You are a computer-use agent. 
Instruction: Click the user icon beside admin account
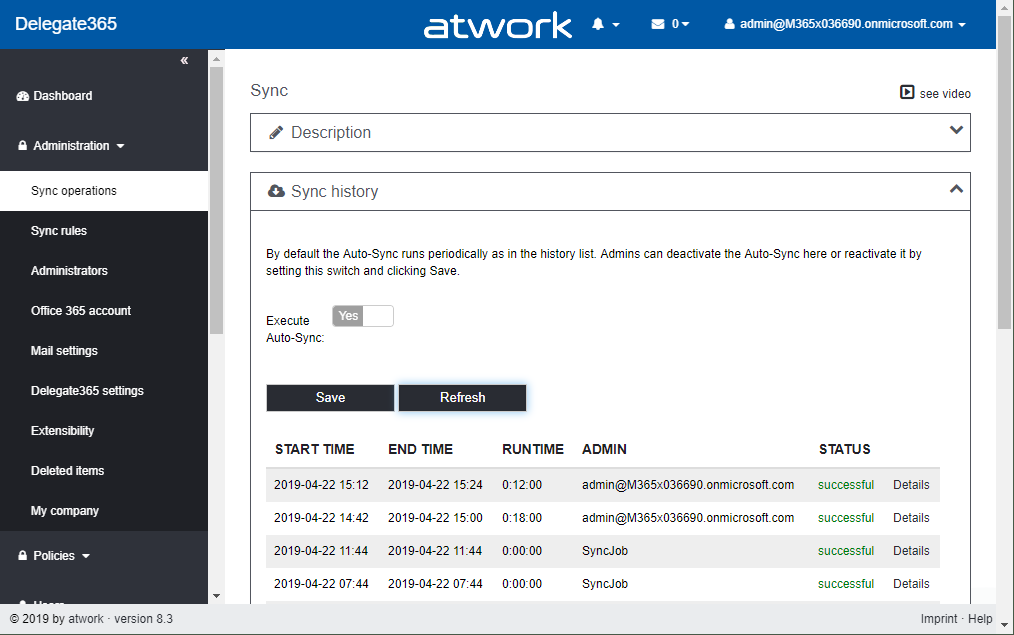[x=729, y=24]
